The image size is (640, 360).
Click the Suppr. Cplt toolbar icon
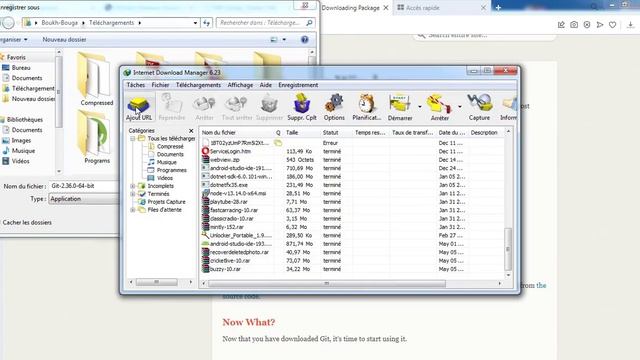(302, 107)
